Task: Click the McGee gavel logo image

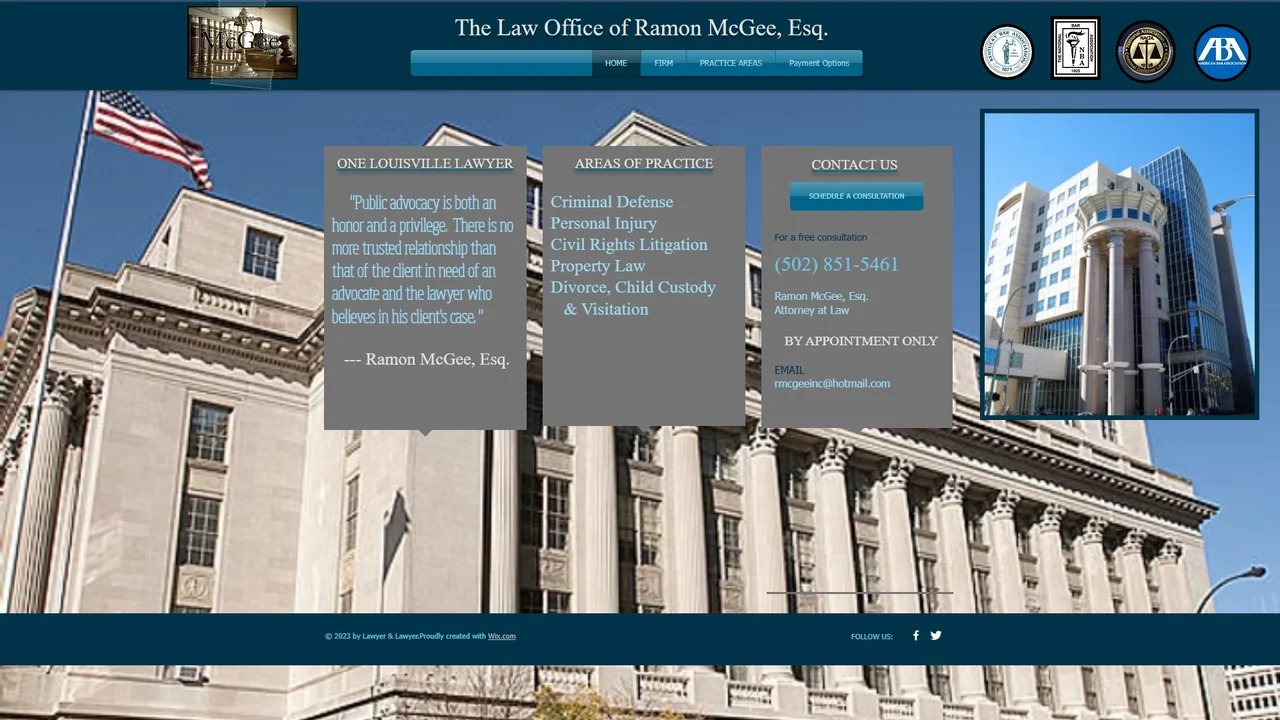Action: [242, 43]
